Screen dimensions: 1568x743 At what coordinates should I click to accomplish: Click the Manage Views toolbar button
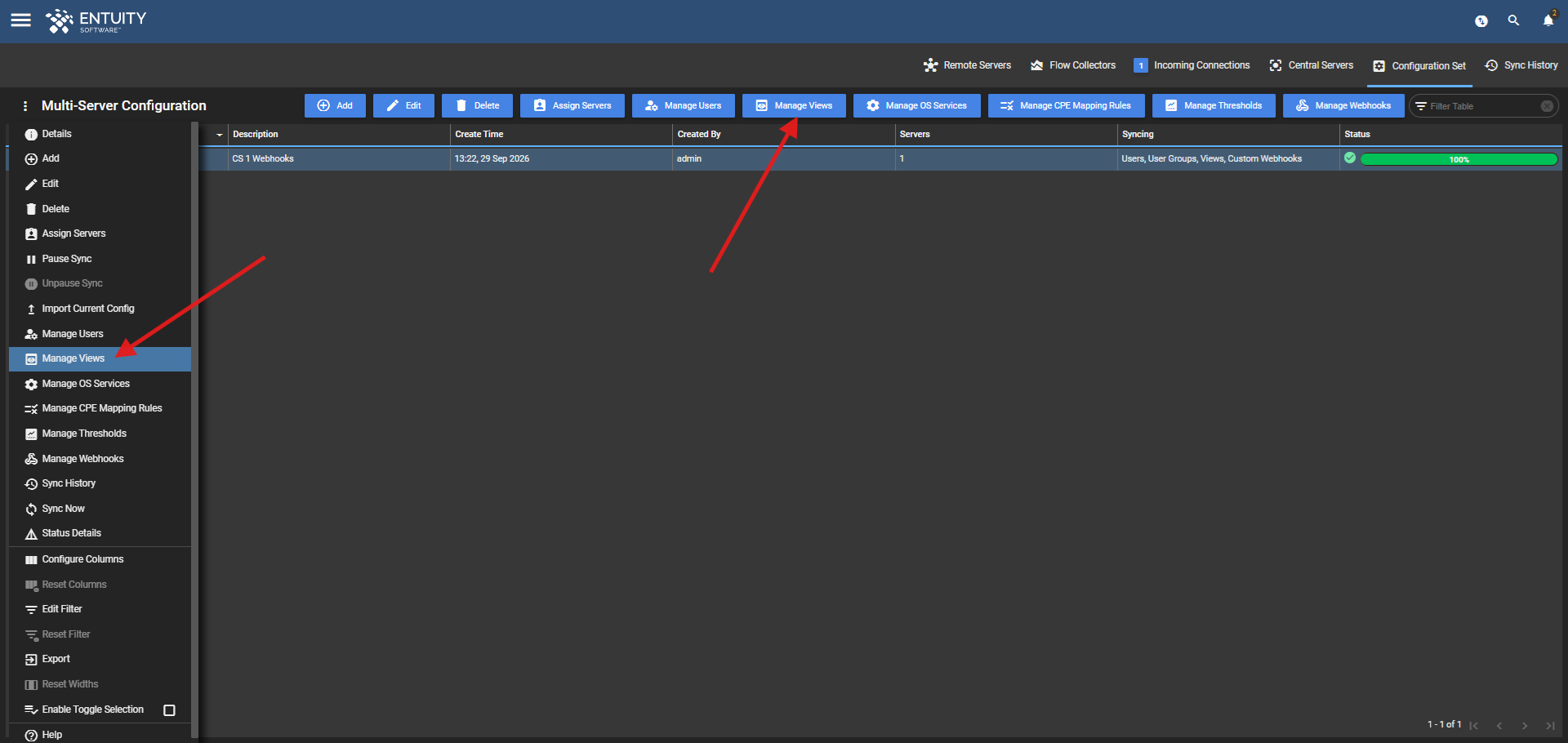(x=794, y=105)
